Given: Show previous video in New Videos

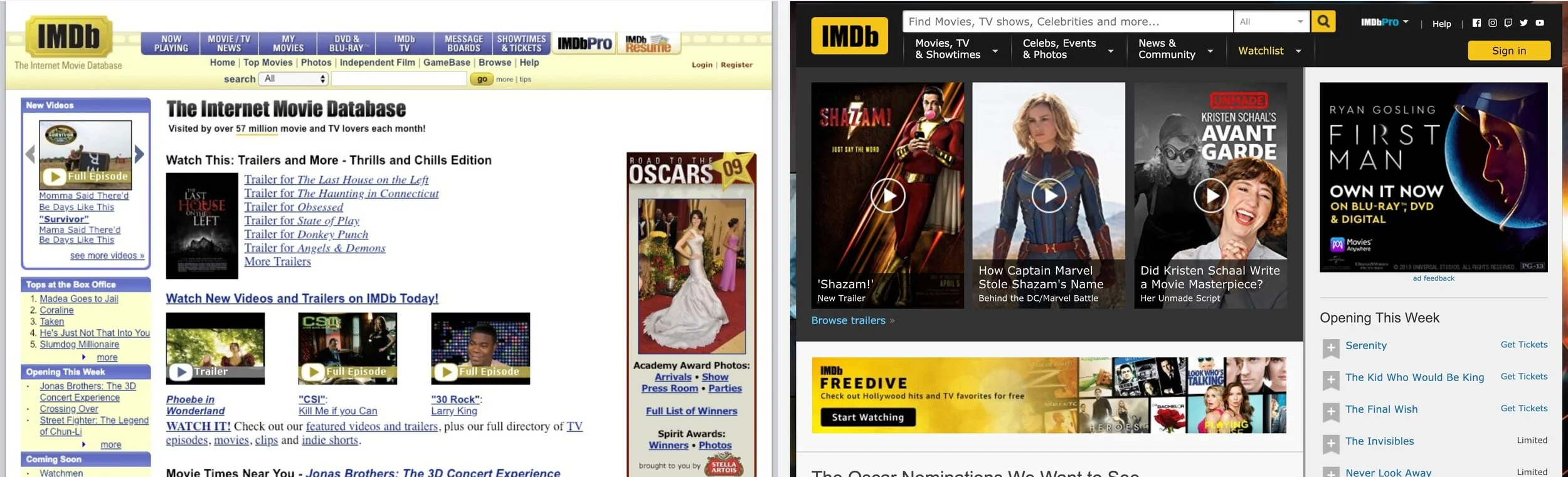Looking at the screenshot, I should tap(30, 154).
